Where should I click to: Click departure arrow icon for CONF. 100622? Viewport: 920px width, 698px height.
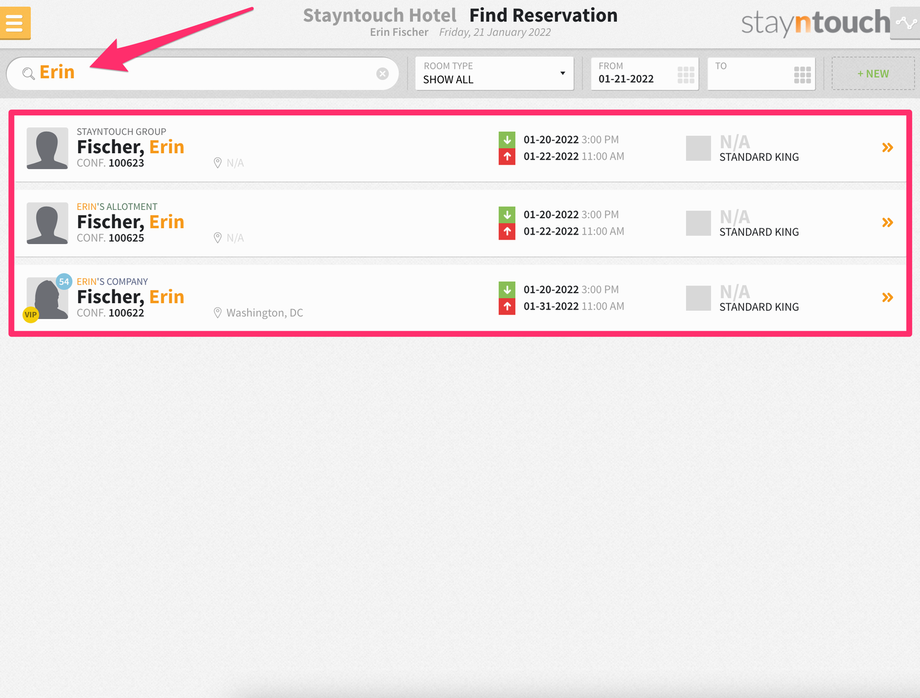coord(507,307)
